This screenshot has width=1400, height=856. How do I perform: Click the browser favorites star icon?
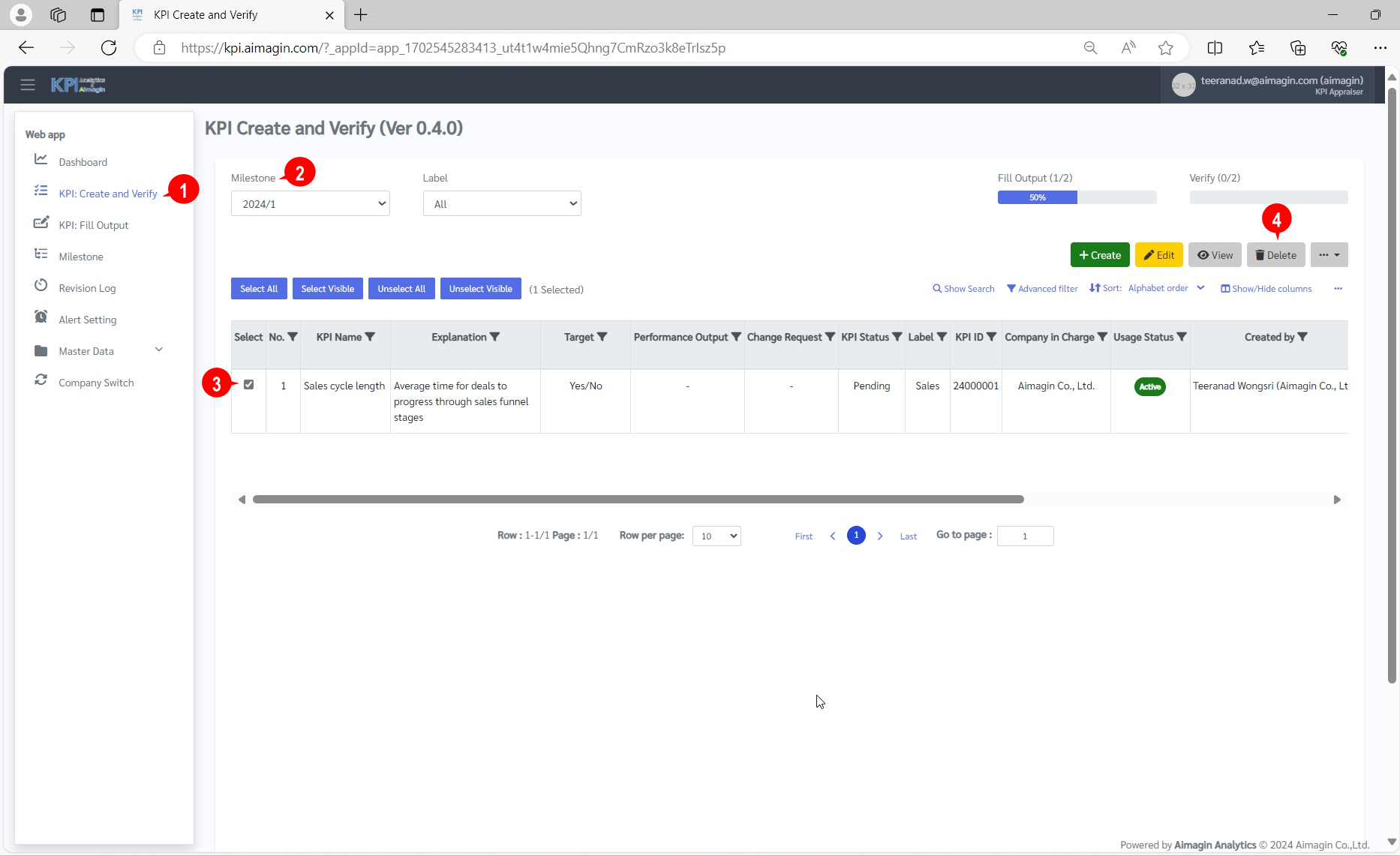pyautogui.click(x=1165, y=48)
